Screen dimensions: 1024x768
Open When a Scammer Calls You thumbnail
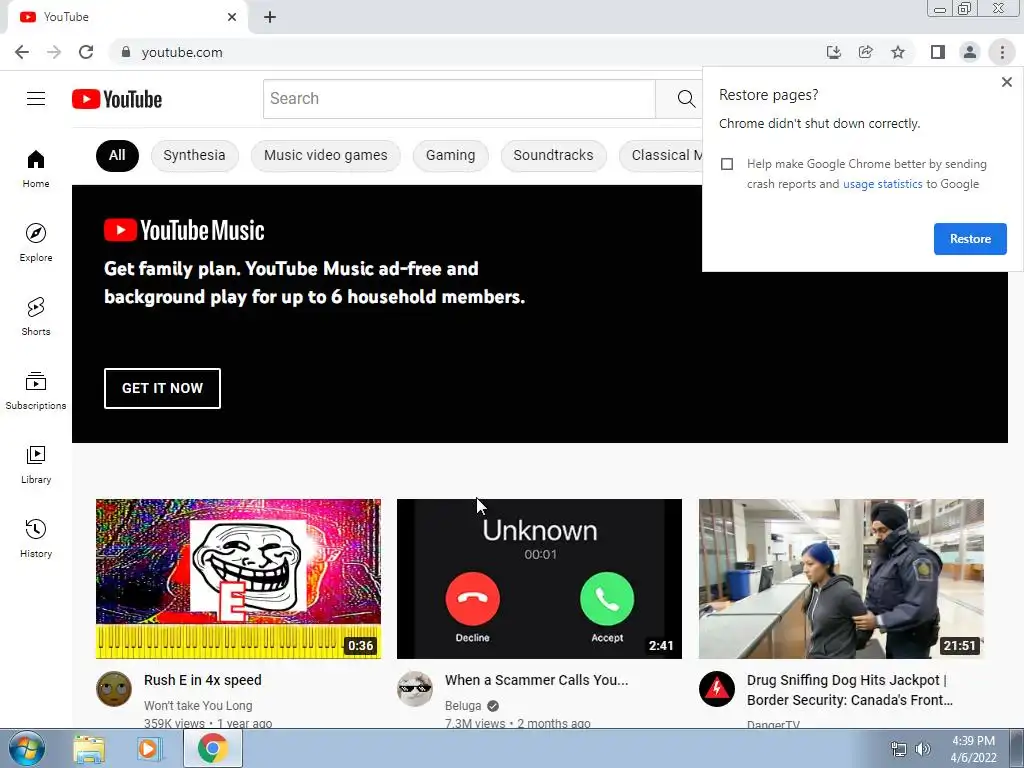539,579
